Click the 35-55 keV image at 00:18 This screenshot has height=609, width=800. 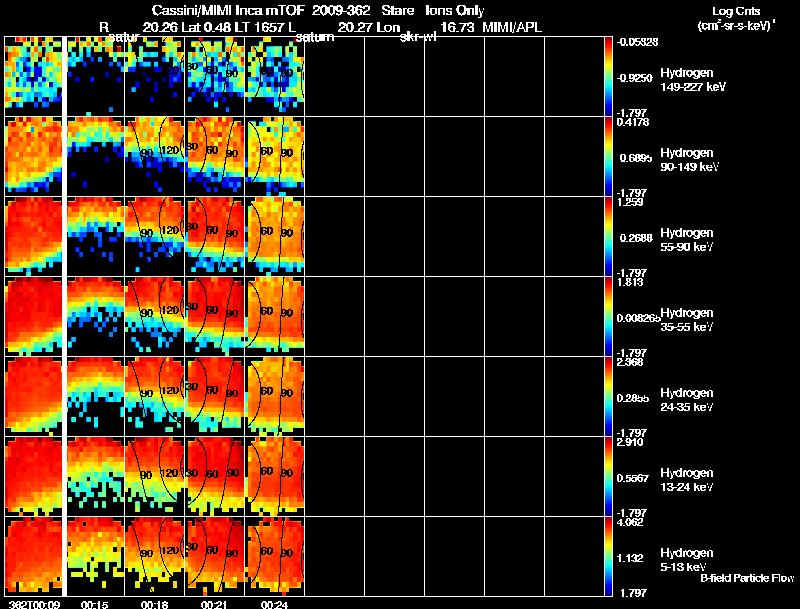pyautogui.click(x=155, y=317)
